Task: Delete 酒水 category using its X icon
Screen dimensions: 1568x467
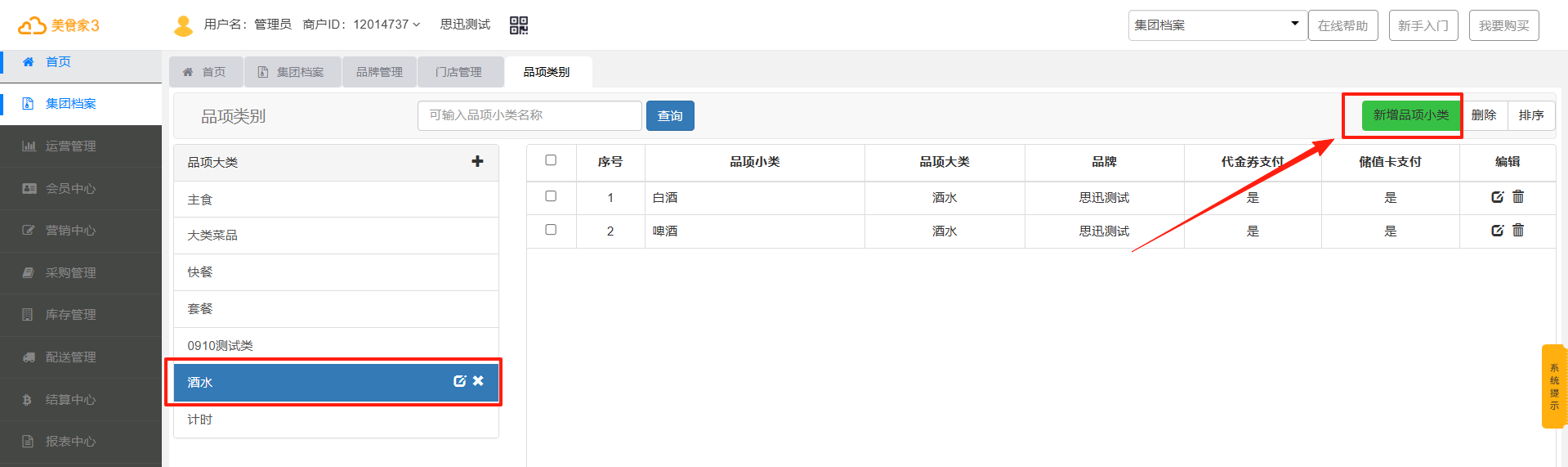Action: (x=479, y=381)
